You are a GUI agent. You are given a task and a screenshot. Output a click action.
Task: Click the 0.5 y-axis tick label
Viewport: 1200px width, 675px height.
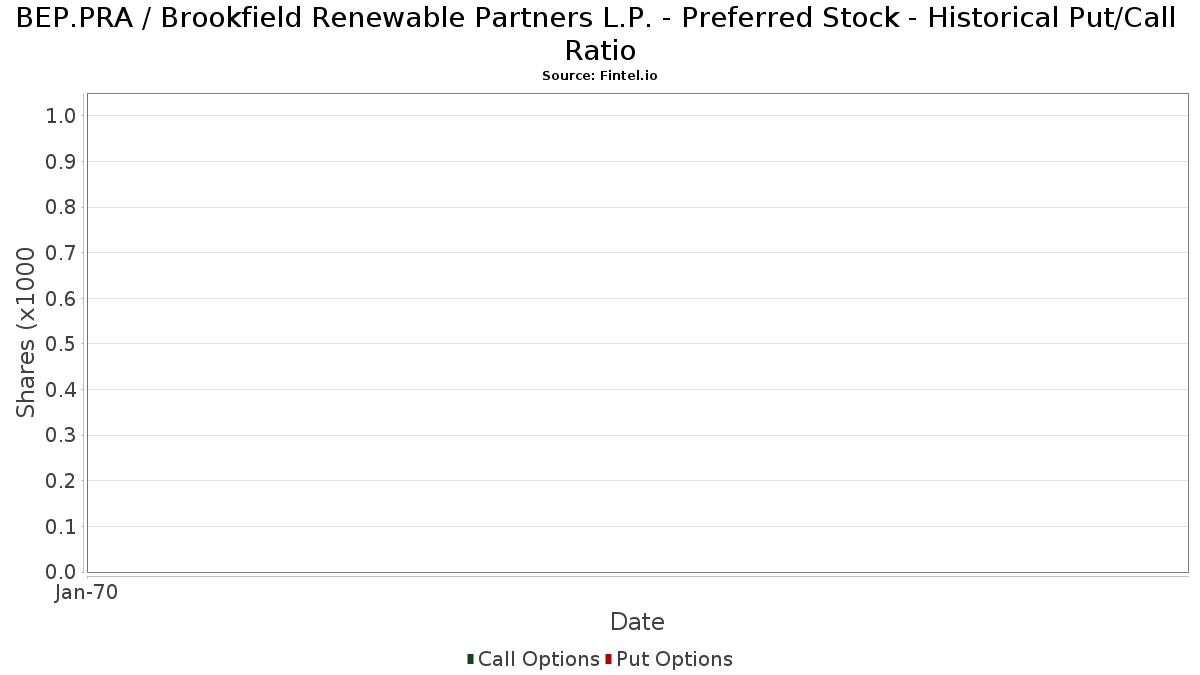click(x=61, y=344)
